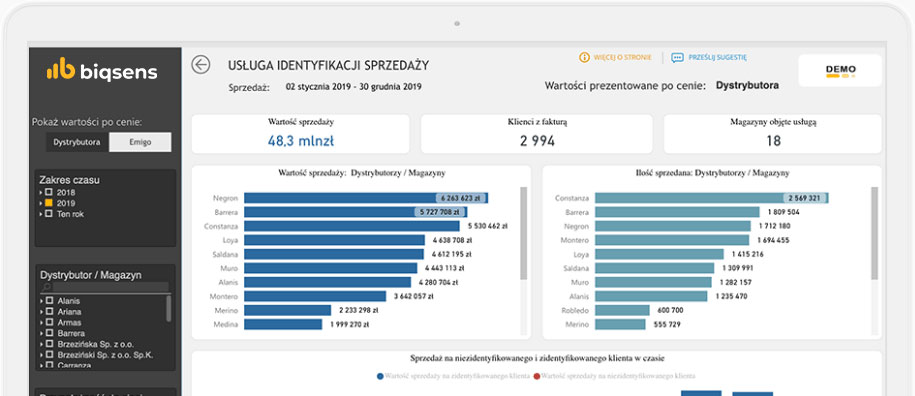Select the Constanza bar in quantity sold chart
915x396 pixels.
tap(712, 198)
